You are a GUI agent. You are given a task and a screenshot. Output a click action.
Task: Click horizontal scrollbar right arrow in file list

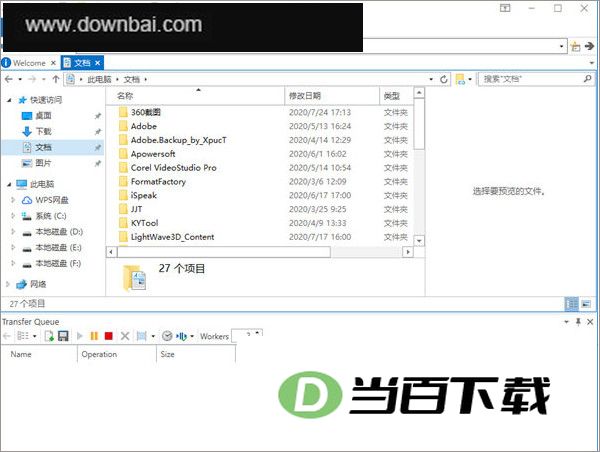408,252
